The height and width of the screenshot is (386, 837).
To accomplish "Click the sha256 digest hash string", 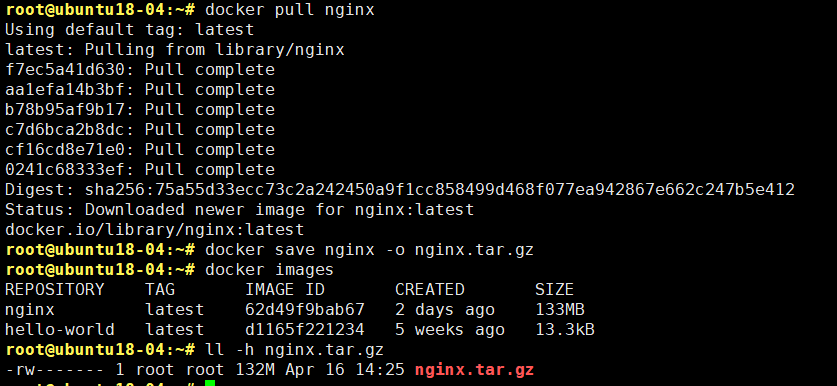I will coord(440,190).
